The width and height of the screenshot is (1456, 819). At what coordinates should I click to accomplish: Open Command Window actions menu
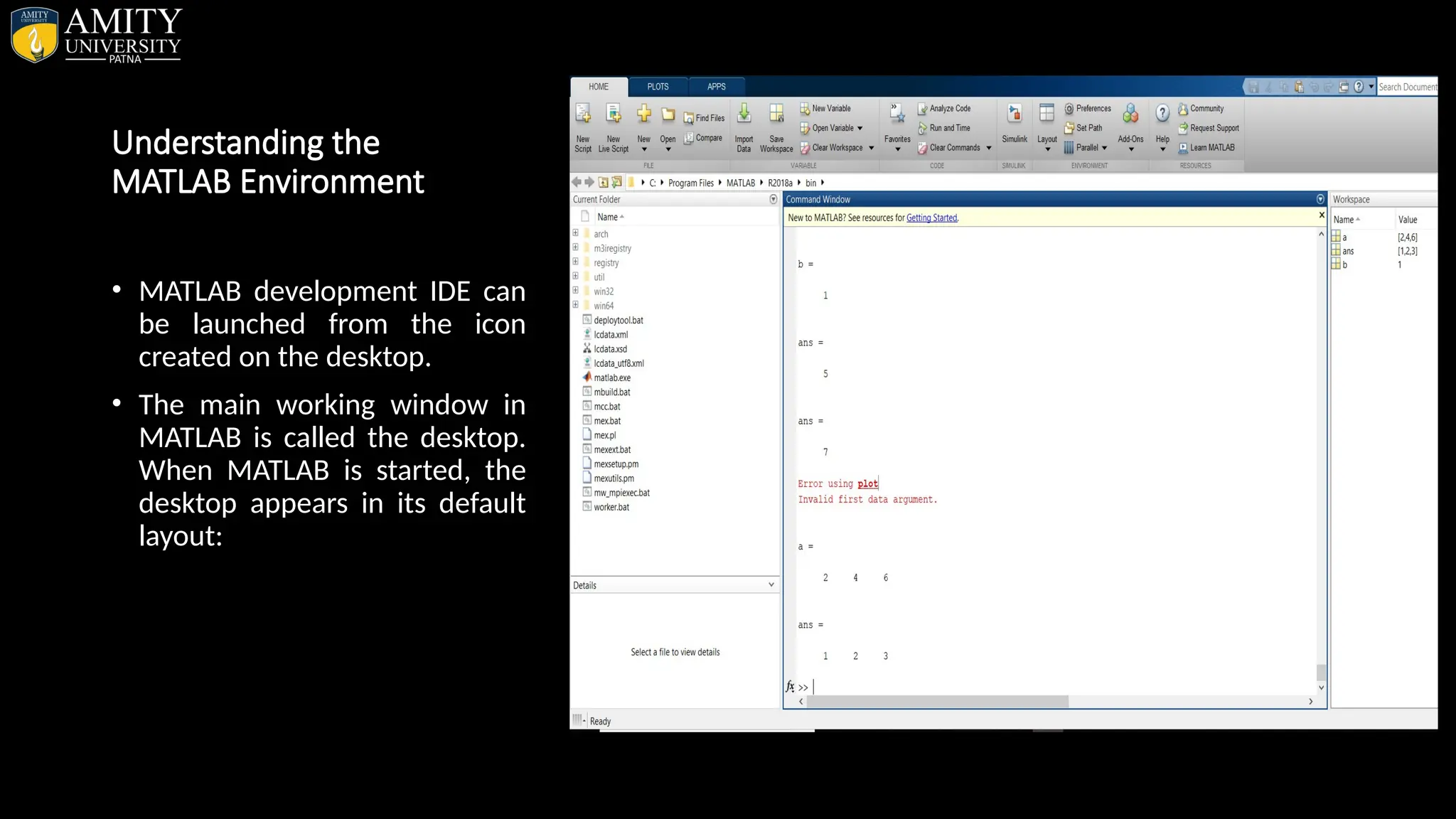1320,200
